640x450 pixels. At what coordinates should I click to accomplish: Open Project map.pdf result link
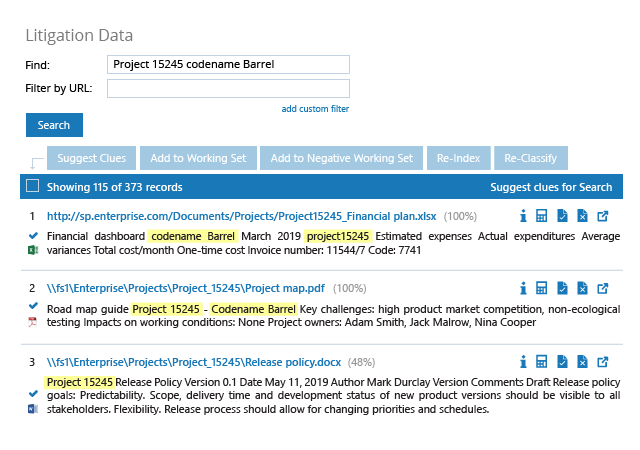(x=186, y=288)
